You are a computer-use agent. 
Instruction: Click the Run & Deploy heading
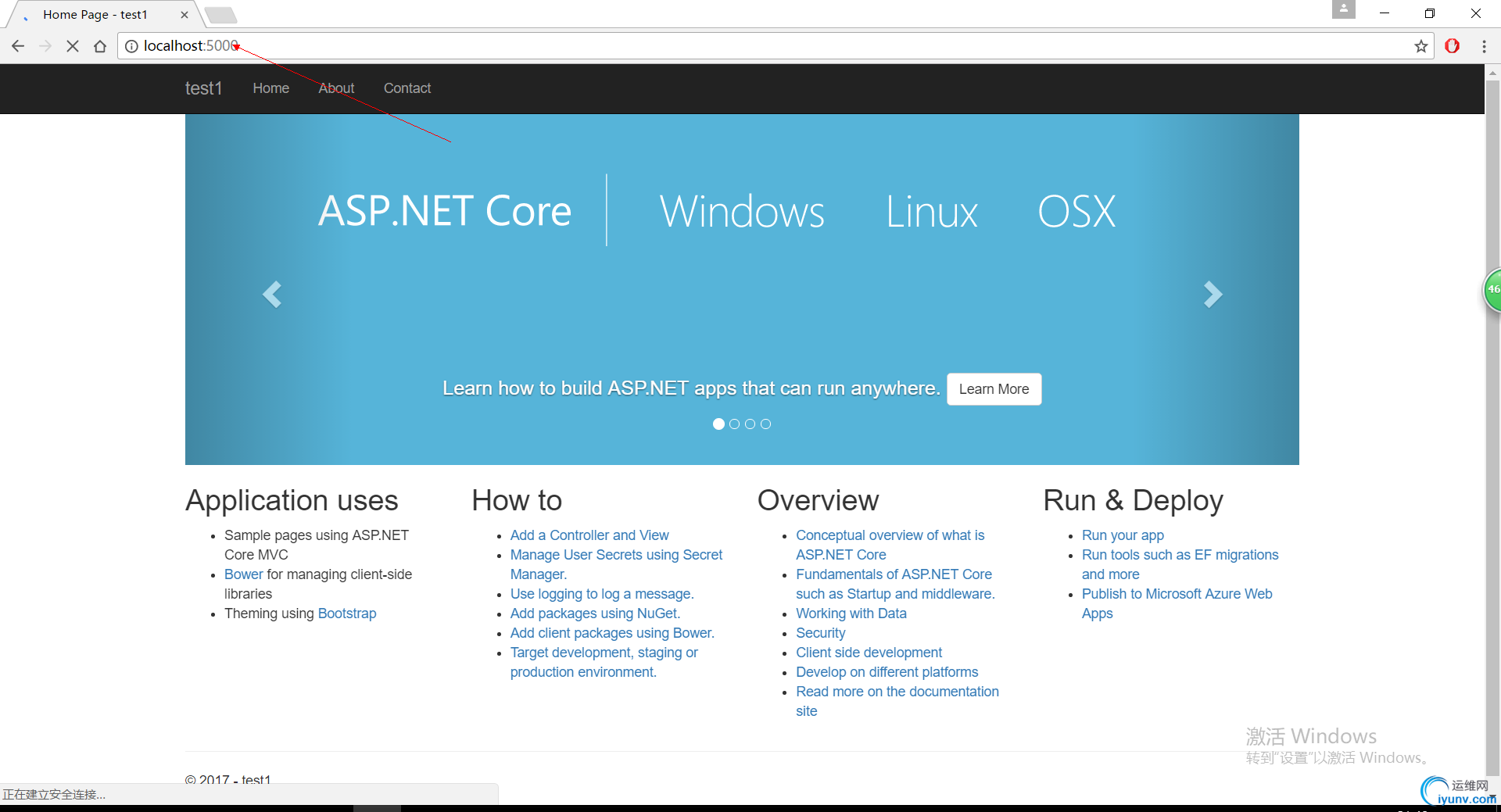[1133, 500]
